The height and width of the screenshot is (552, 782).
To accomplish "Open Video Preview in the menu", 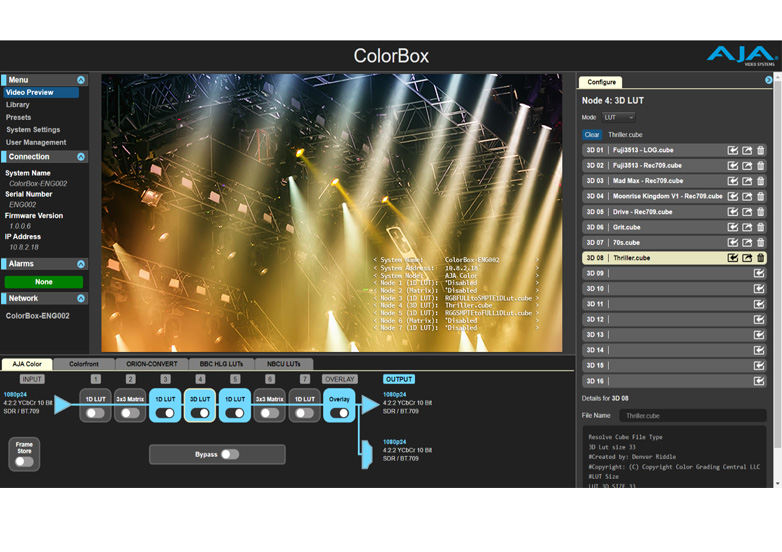I will click(41, 92).
